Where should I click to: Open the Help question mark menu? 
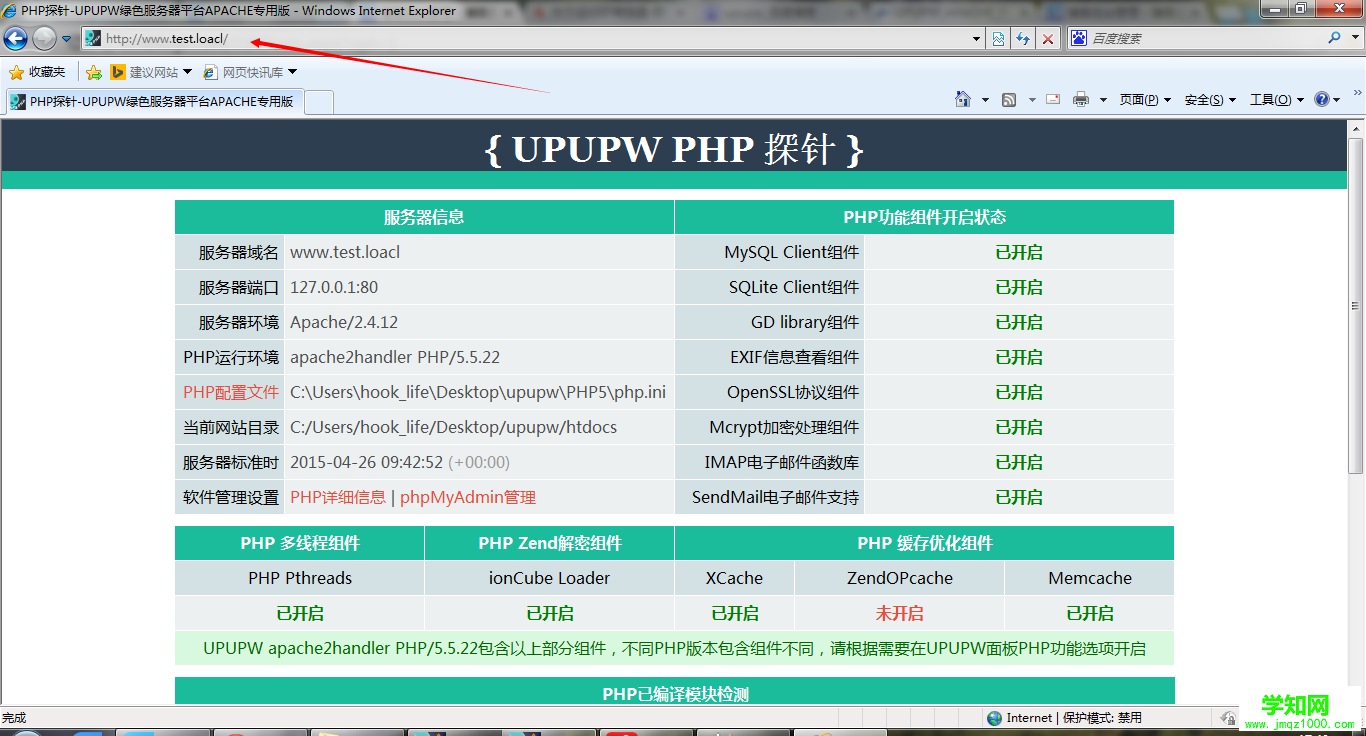pos(1327,99)
